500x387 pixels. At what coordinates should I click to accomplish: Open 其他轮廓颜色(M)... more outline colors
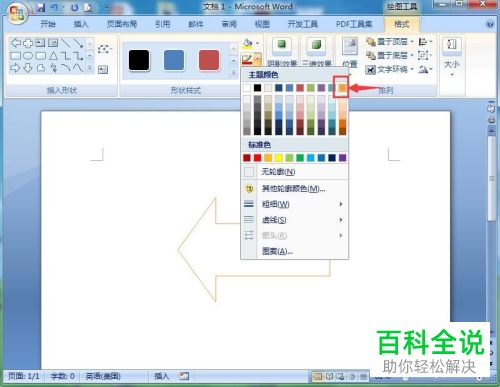click(295, 189)
